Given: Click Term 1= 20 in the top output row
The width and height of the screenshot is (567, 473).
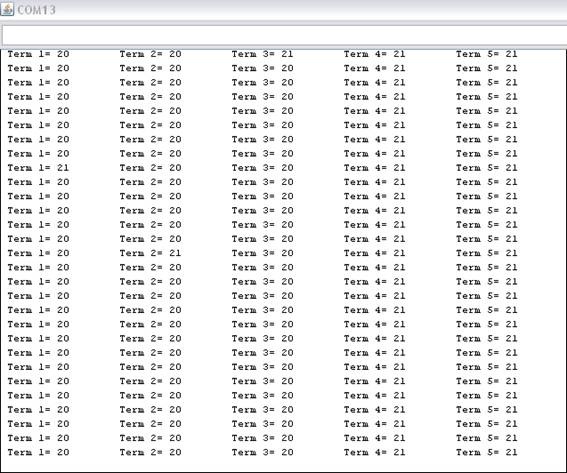Looking at the screenshot, I should click(38, 54).
